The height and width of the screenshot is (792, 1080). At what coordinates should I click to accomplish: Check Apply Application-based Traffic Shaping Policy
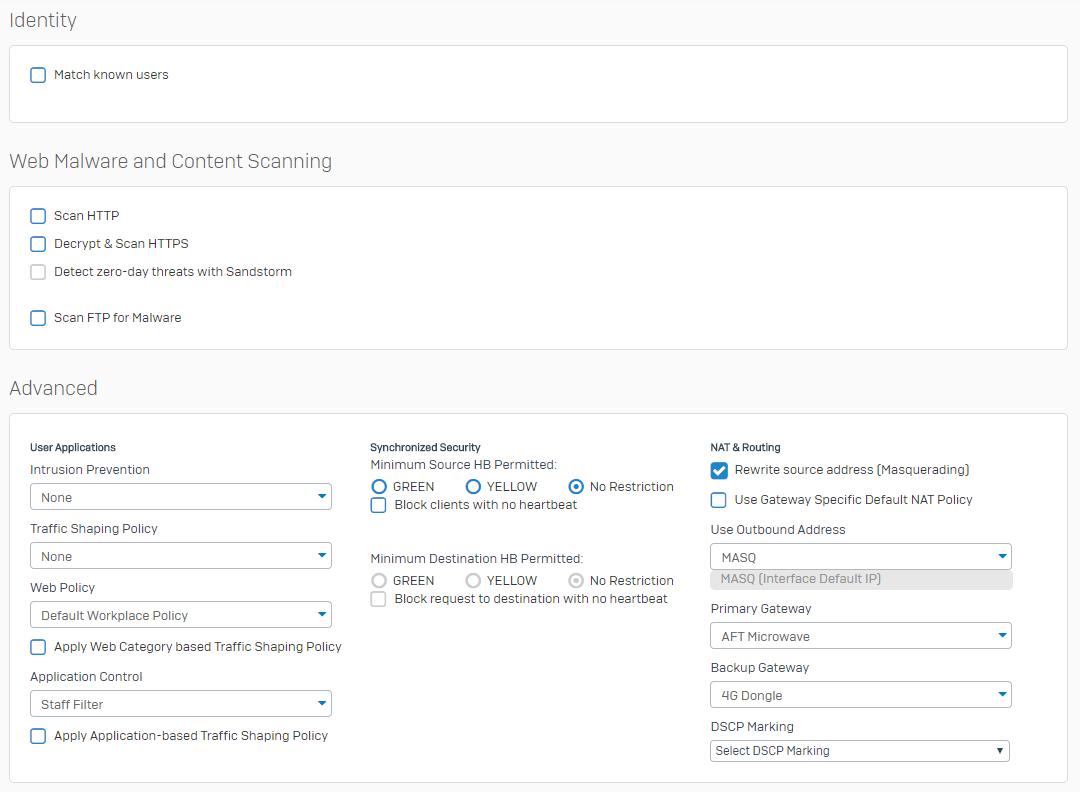(x=38, y=736)
